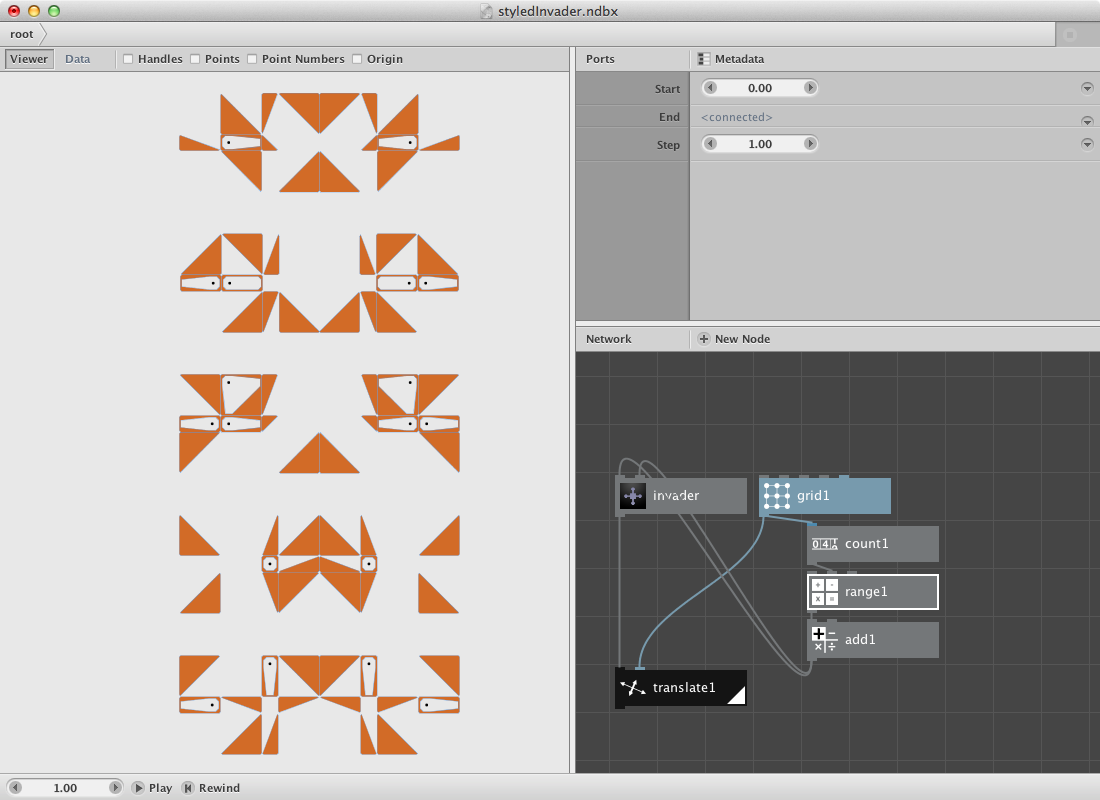The width and height of the screenshot is (1100, 800).
Task: Select the invader node icon
Action: point(633,496)
